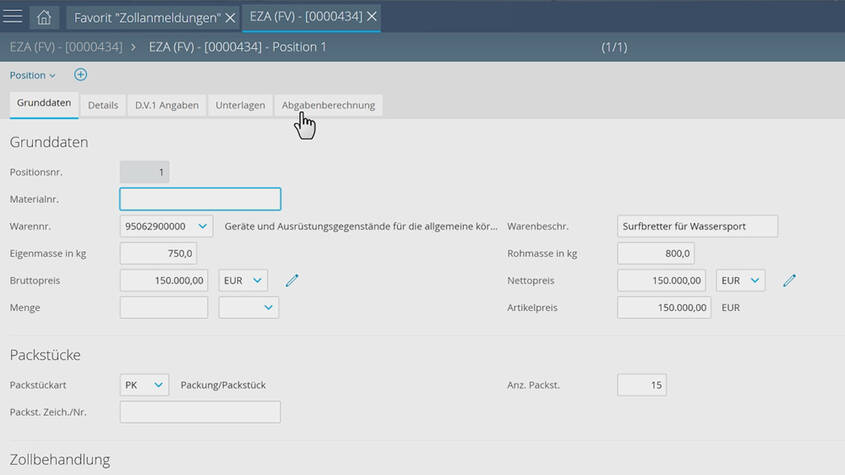
Task: Switch to the Details tab
Action: click(x=103, y=105)
